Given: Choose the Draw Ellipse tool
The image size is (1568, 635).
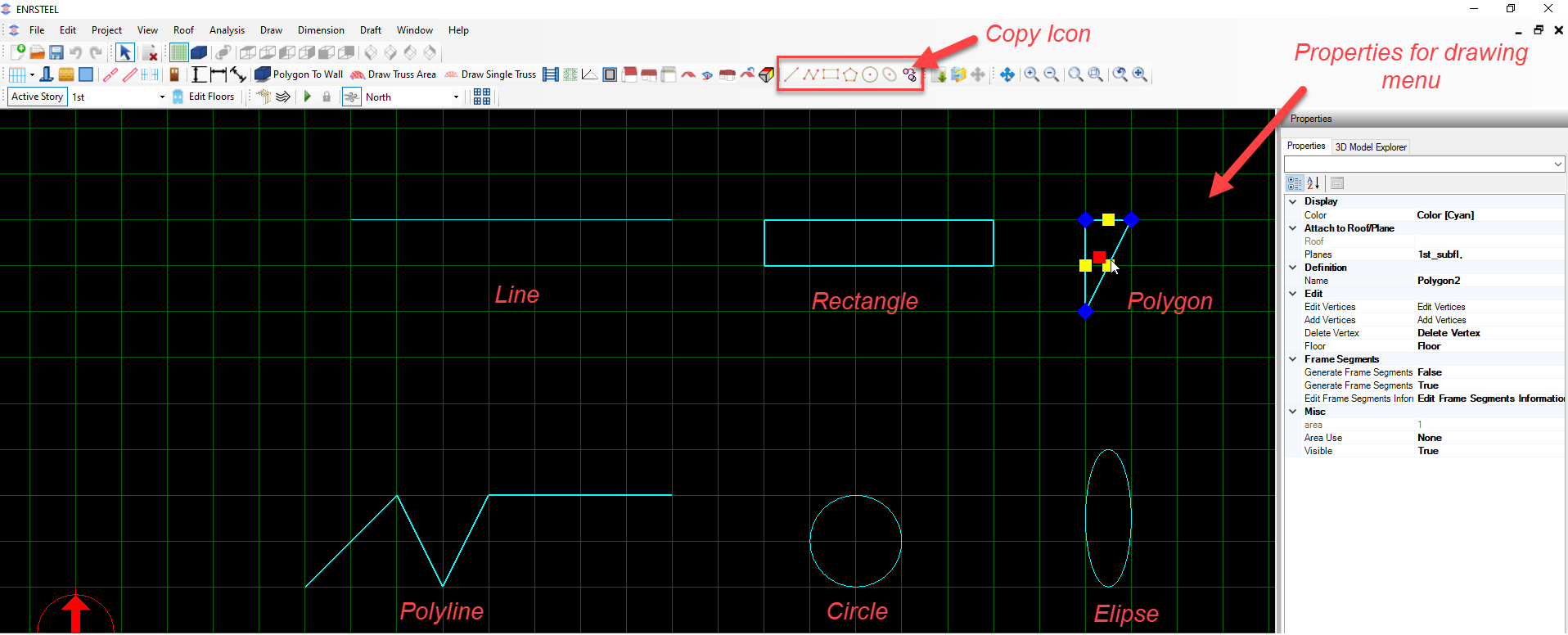Looking at the screenshot, I should (x=890, y=74).
